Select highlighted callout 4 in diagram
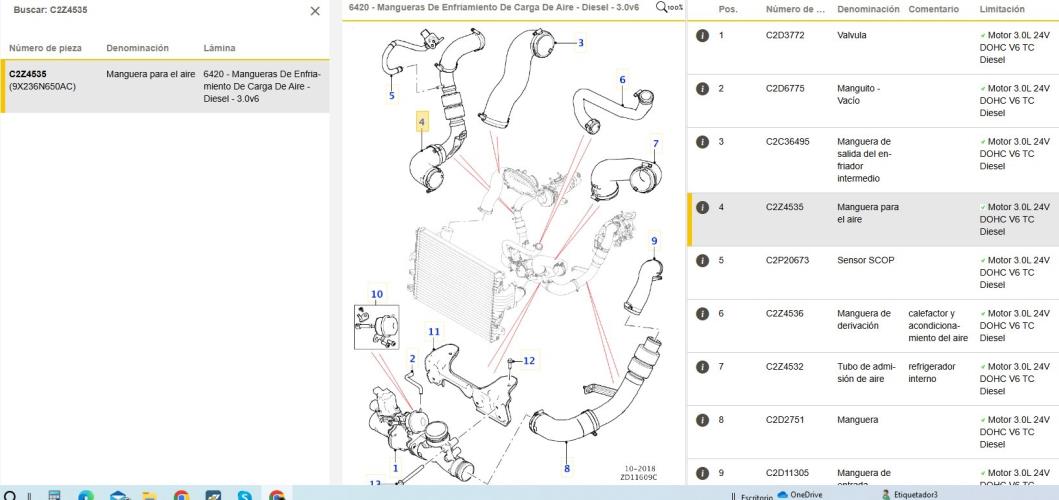1059x500 pixels. pos(421,122)
